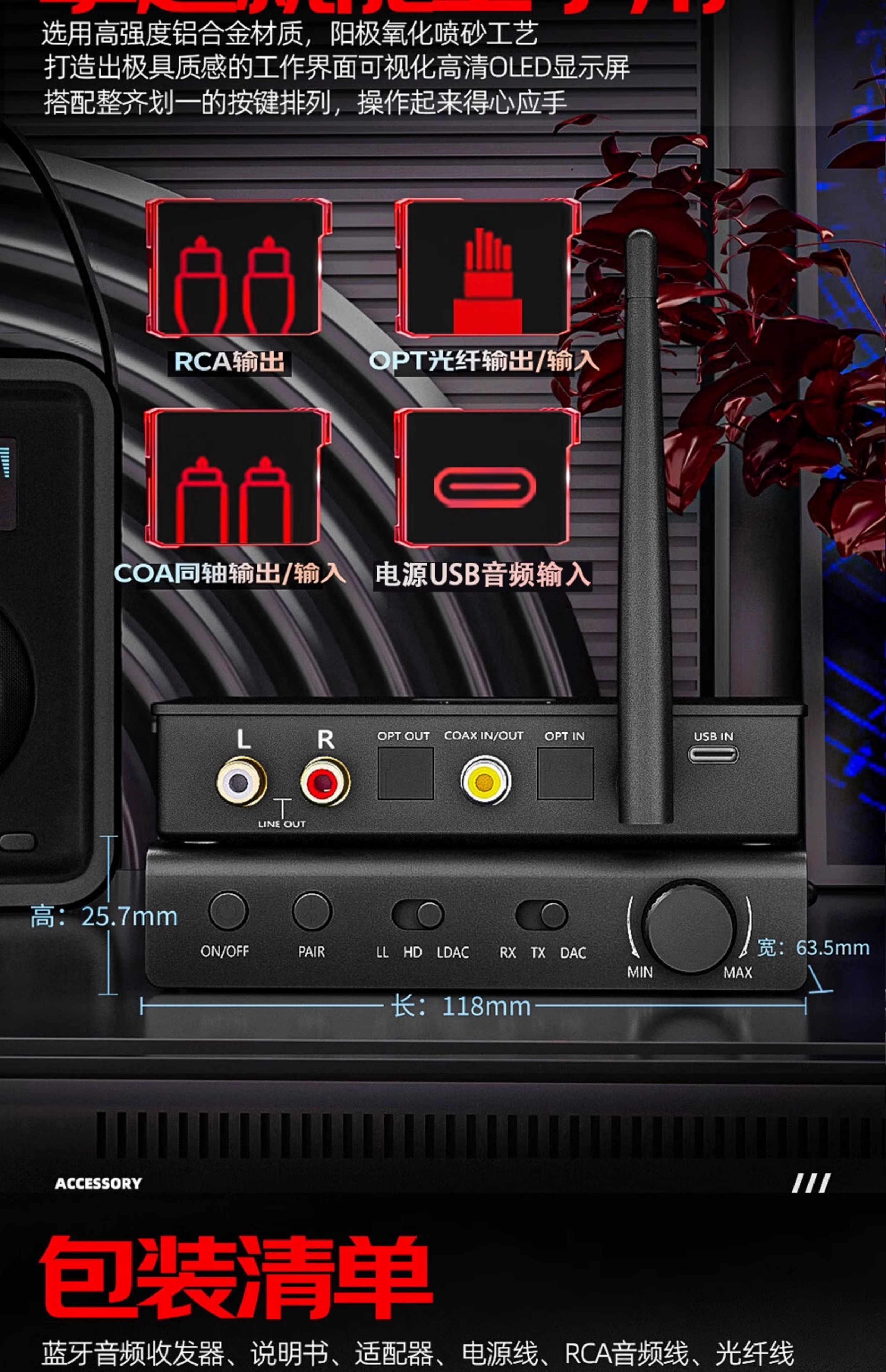The image size is (886, 1372).
Task: Toggle the RX TX DAC switch
Action: [541, 915]
